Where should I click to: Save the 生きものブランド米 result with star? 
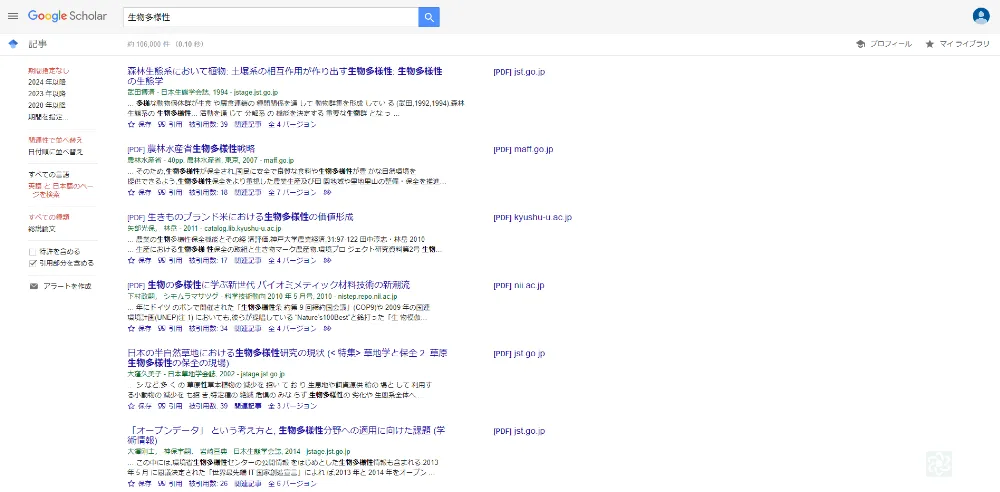(x=138, y=260)
